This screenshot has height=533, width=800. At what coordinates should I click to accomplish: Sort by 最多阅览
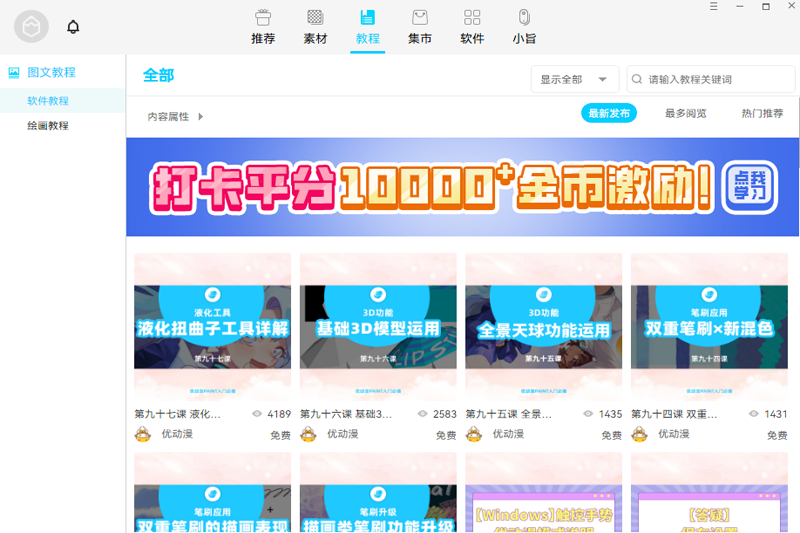[686, 113]
